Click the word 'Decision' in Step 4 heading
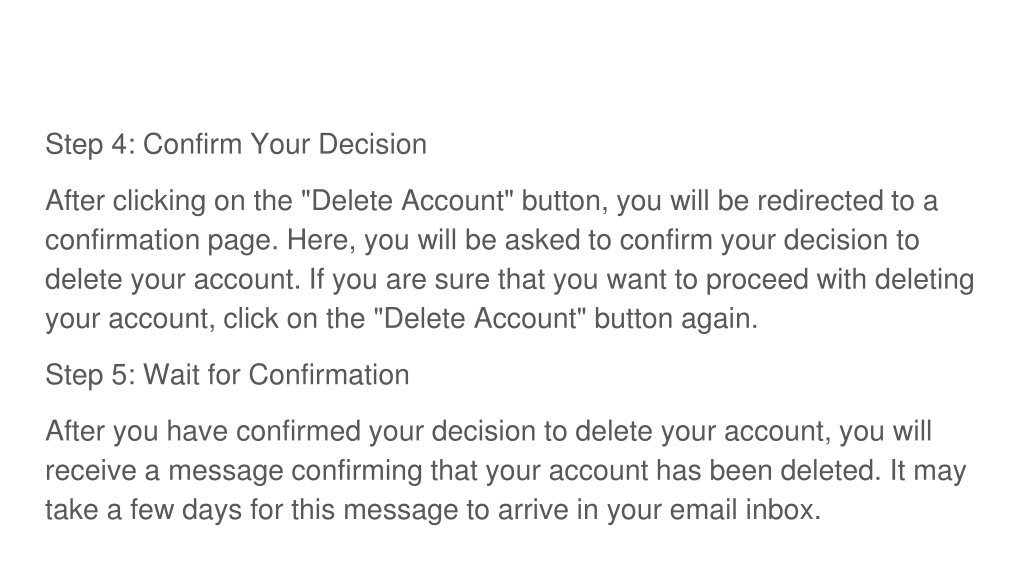The image size is (1024, 576). [x=373, y=144]
